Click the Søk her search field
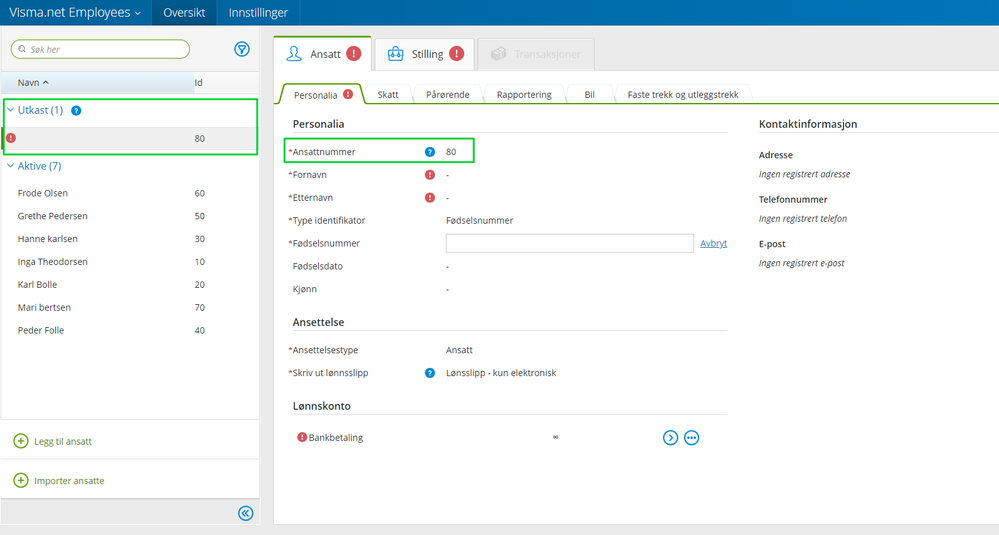999x535 pixels. (101, 49)
